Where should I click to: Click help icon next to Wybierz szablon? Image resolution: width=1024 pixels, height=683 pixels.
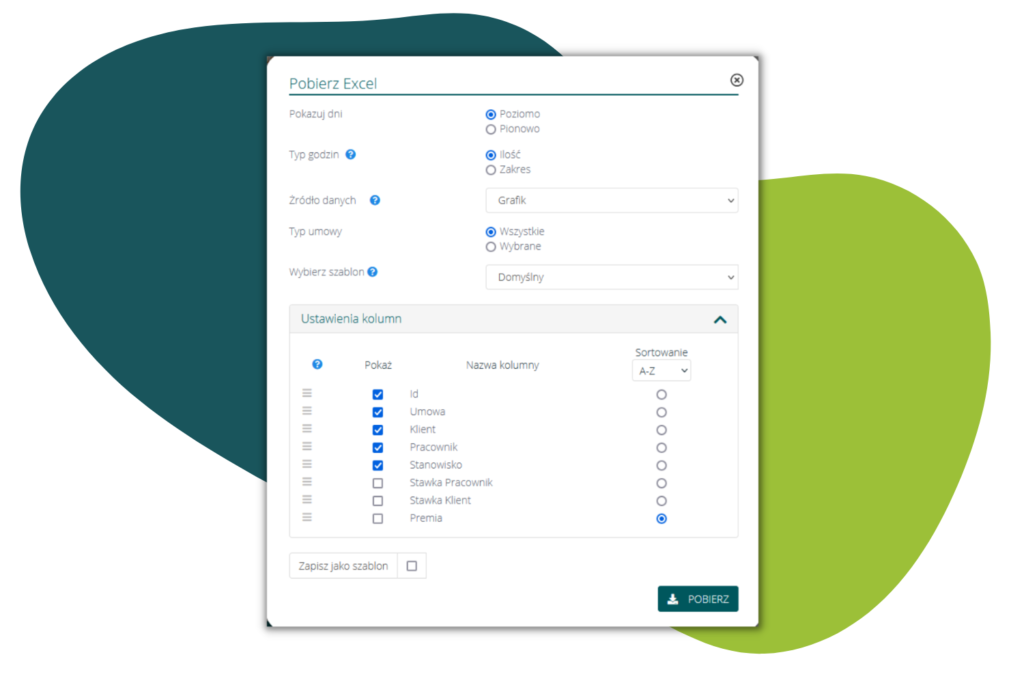pos(372,272)
